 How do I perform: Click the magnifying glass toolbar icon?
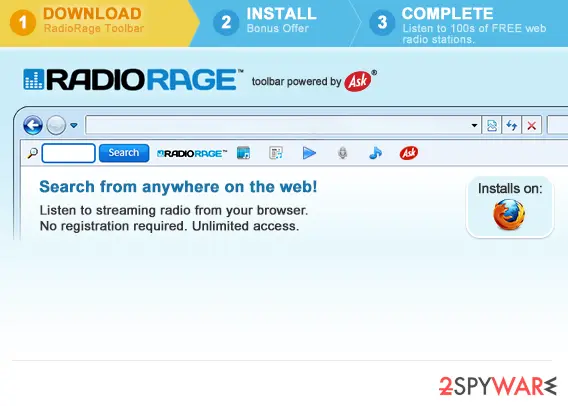coord(32,153)
